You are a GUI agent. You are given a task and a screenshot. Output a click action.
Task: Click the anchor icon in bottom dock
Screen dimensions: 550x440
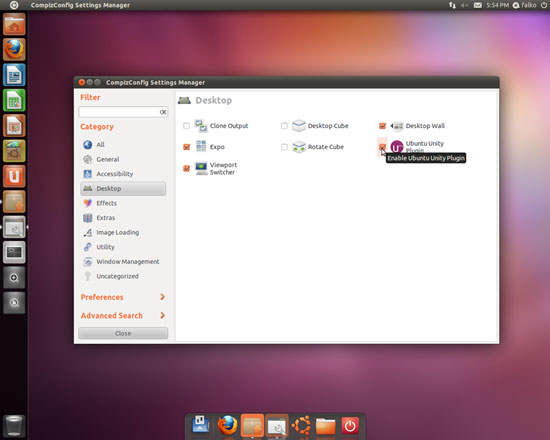click(x=201, y=425)
